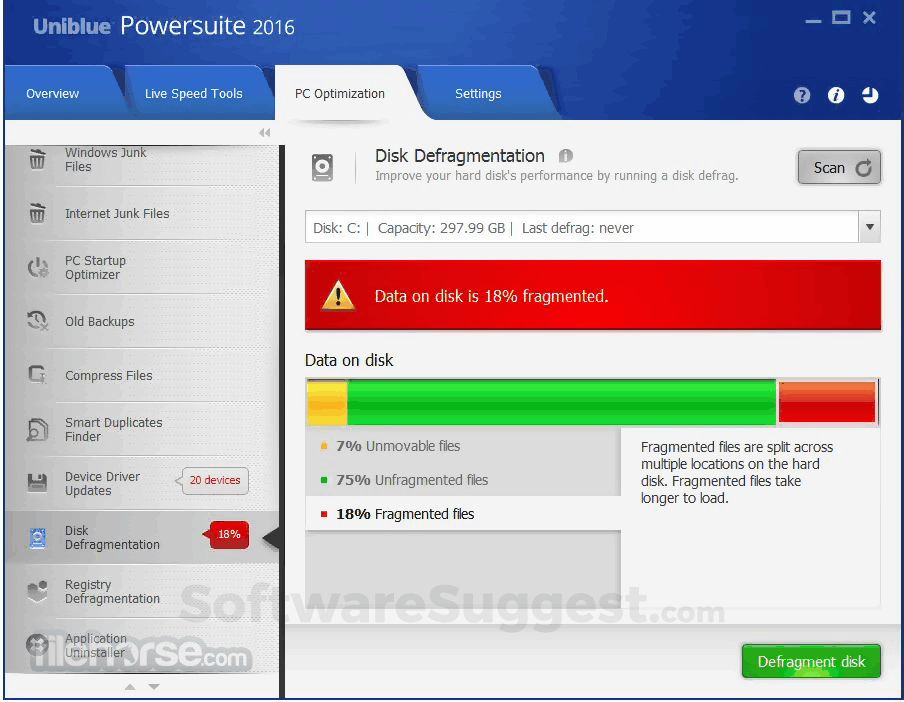The width and height of the screenshot is (904, 702).
Task: Click the Scan button
Action: tap(839, 167)
